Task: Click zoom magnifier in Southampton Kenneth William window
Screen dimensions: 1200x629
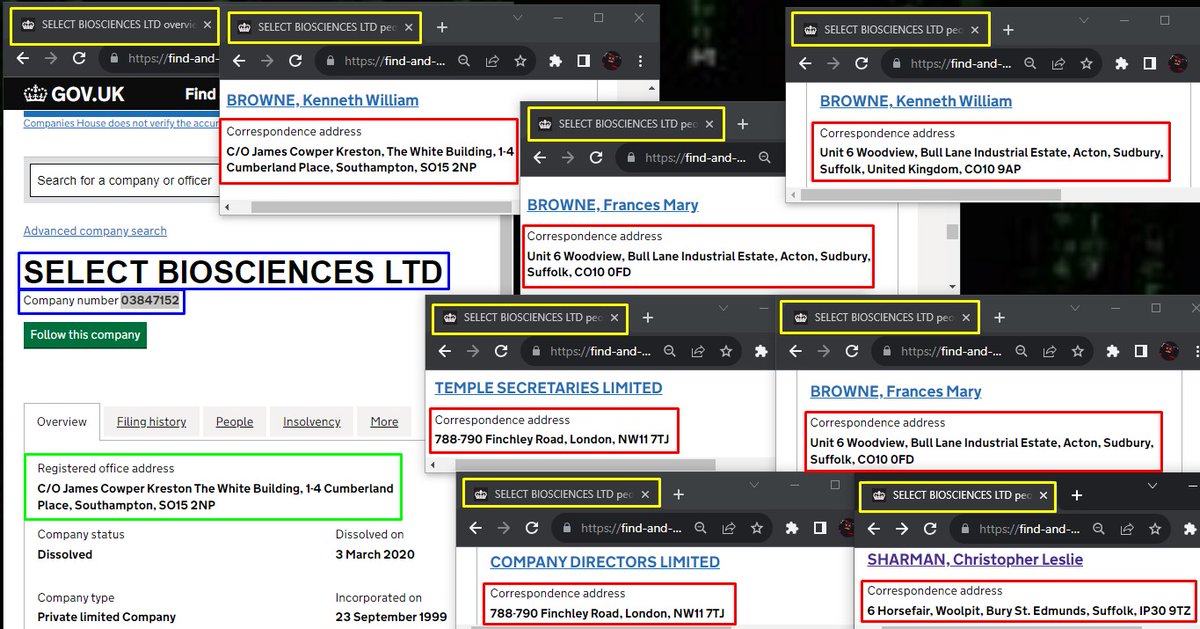Action: point(465,60)
